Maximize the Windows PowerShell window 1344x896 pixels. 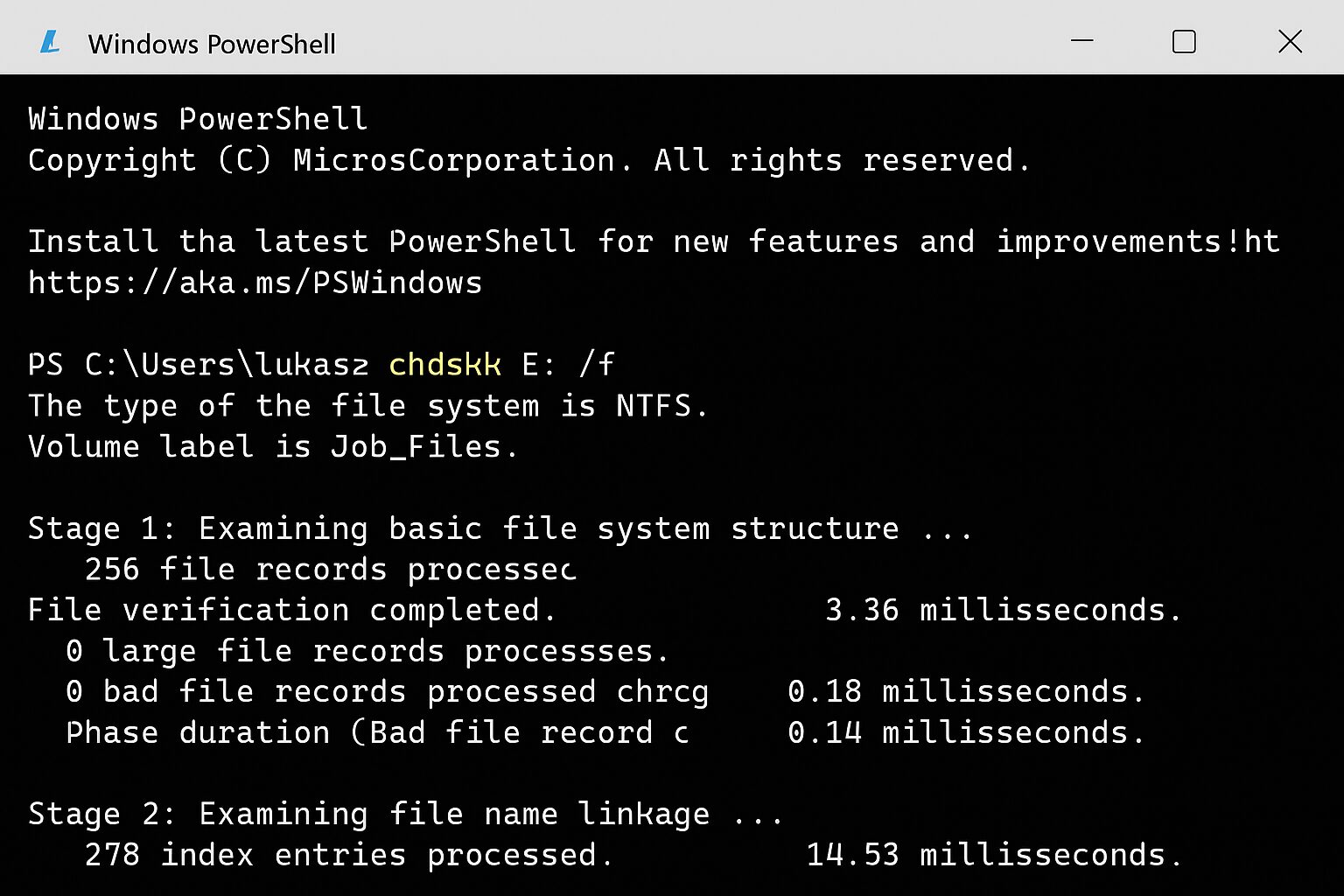tap(1184, 41)
